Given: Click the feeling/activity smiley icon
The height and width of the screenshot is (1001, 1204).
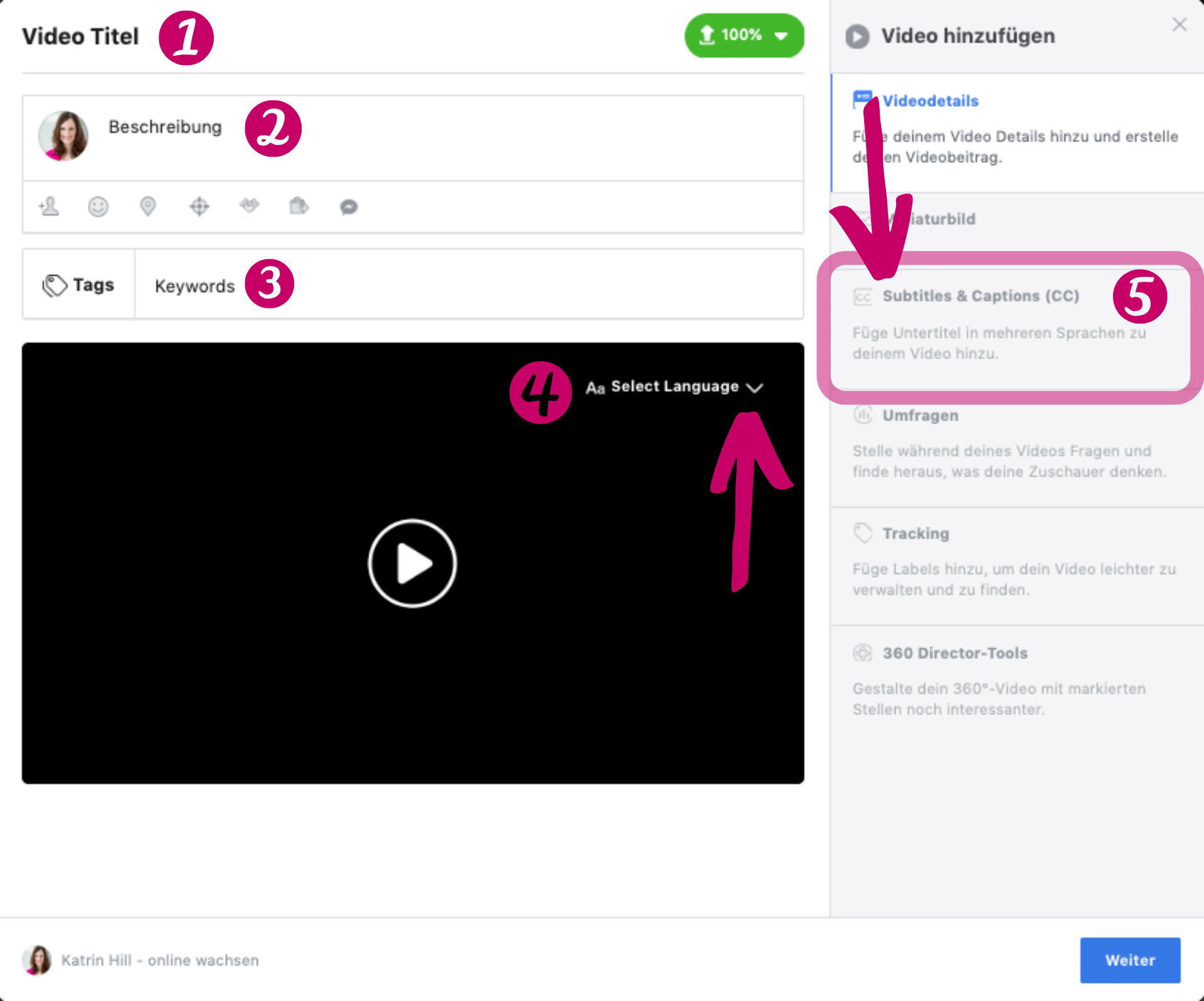Looking at the screenshot, I should click(x=98, y=206).
